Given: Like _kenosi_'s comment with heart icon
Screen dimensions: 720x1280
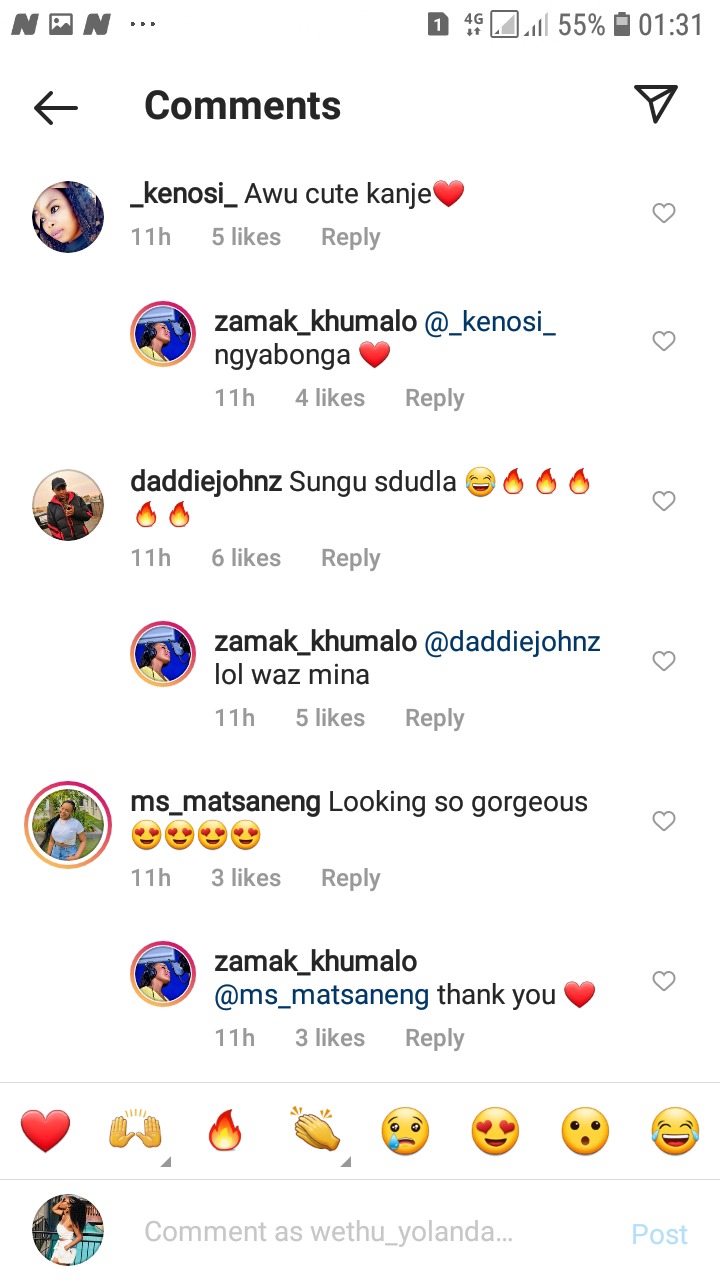Looking at the screenshot, I should (664, 213).
